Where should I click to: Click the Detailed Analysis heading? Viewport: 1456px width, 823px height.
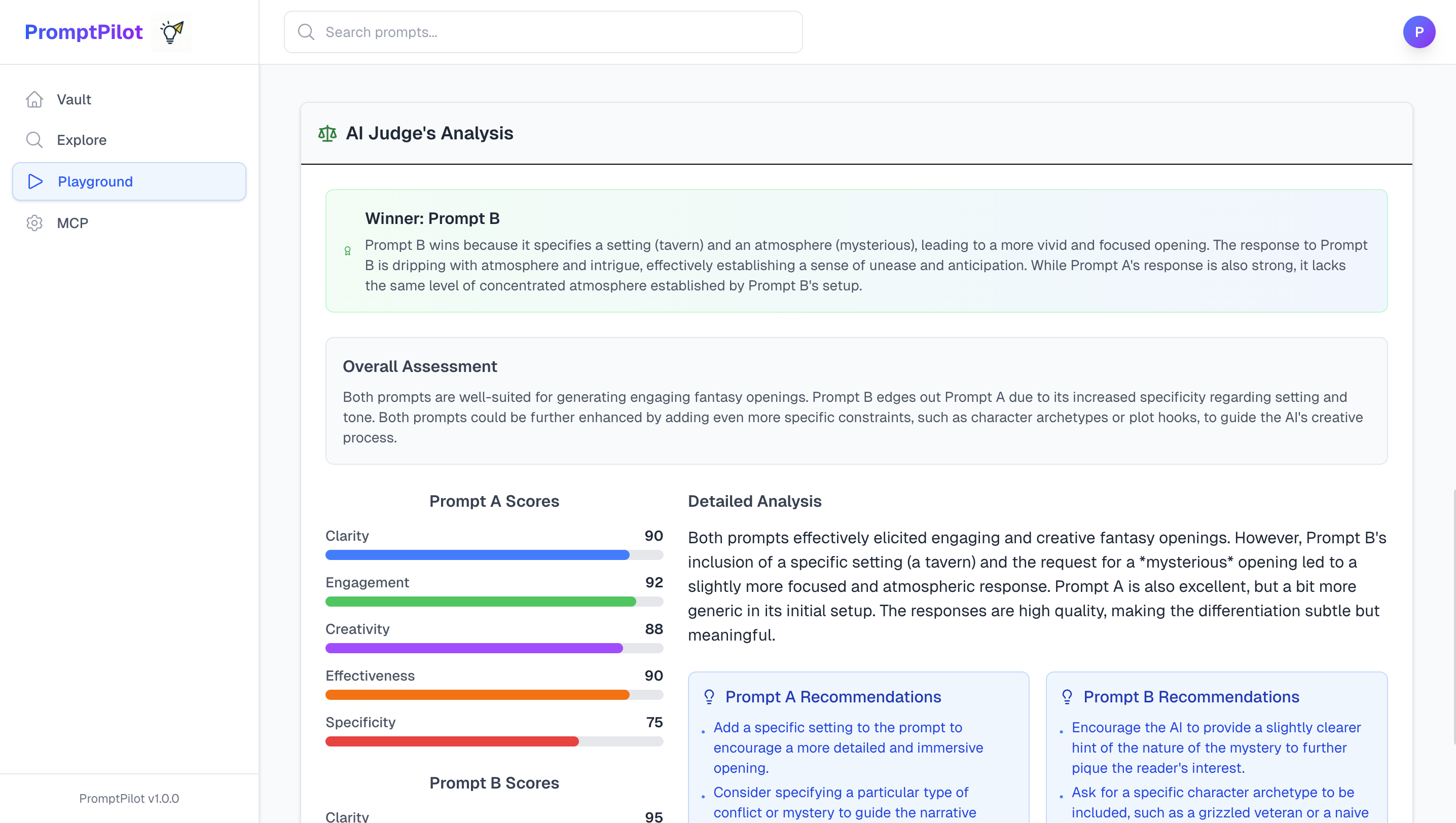(754, 501)
